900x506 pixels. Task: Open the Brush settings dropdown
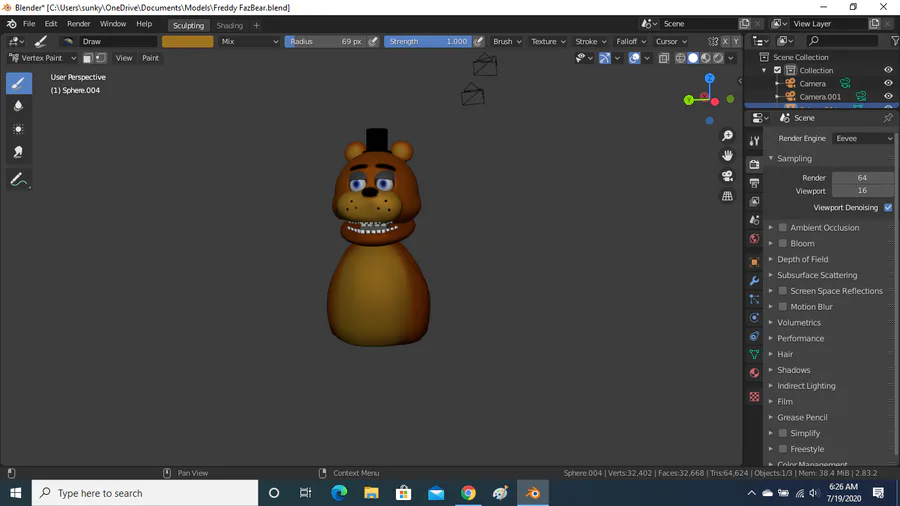coord(507,41)
